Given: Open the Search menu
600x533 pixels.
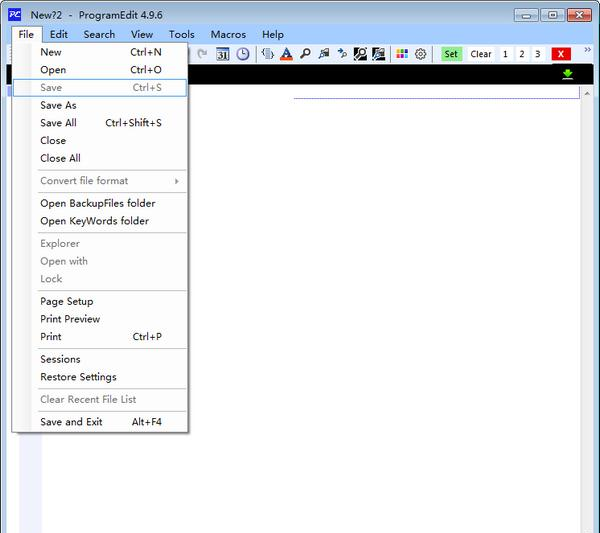Looking at the screenshot, I should pyautogui.click(x=99, y=34).
